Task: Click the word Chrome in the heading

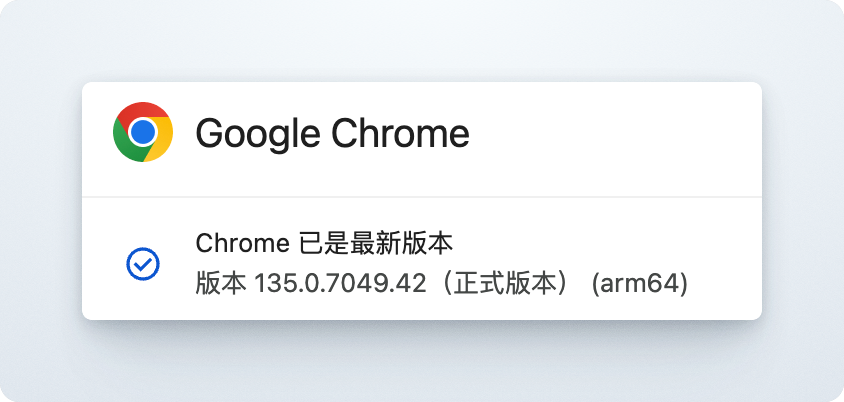Action: pos(400,132)
